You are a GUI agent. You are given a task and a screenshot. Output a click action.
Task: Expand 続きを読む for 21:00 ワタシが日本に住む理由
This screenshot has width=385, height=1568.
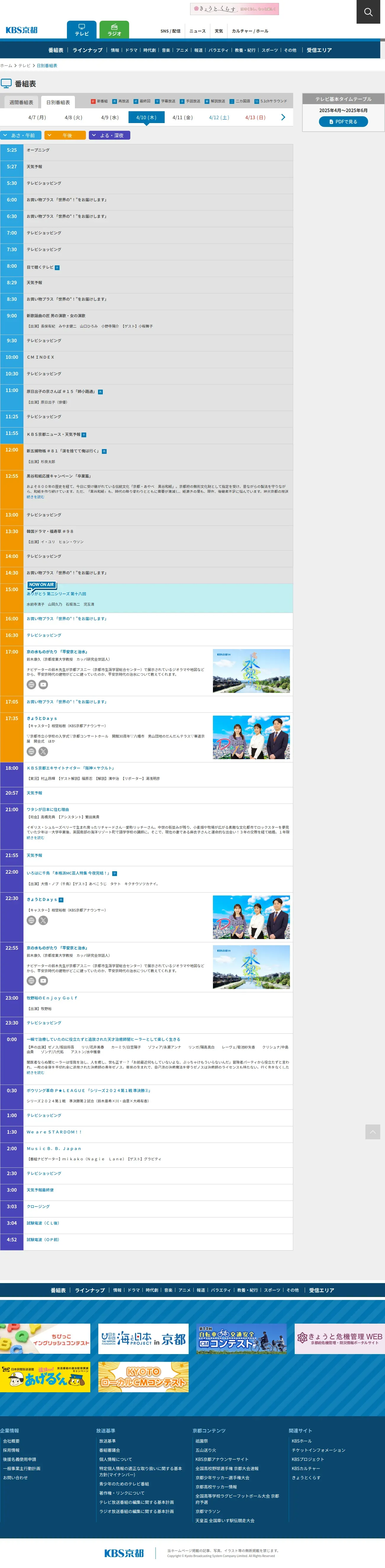pos(35,838)
